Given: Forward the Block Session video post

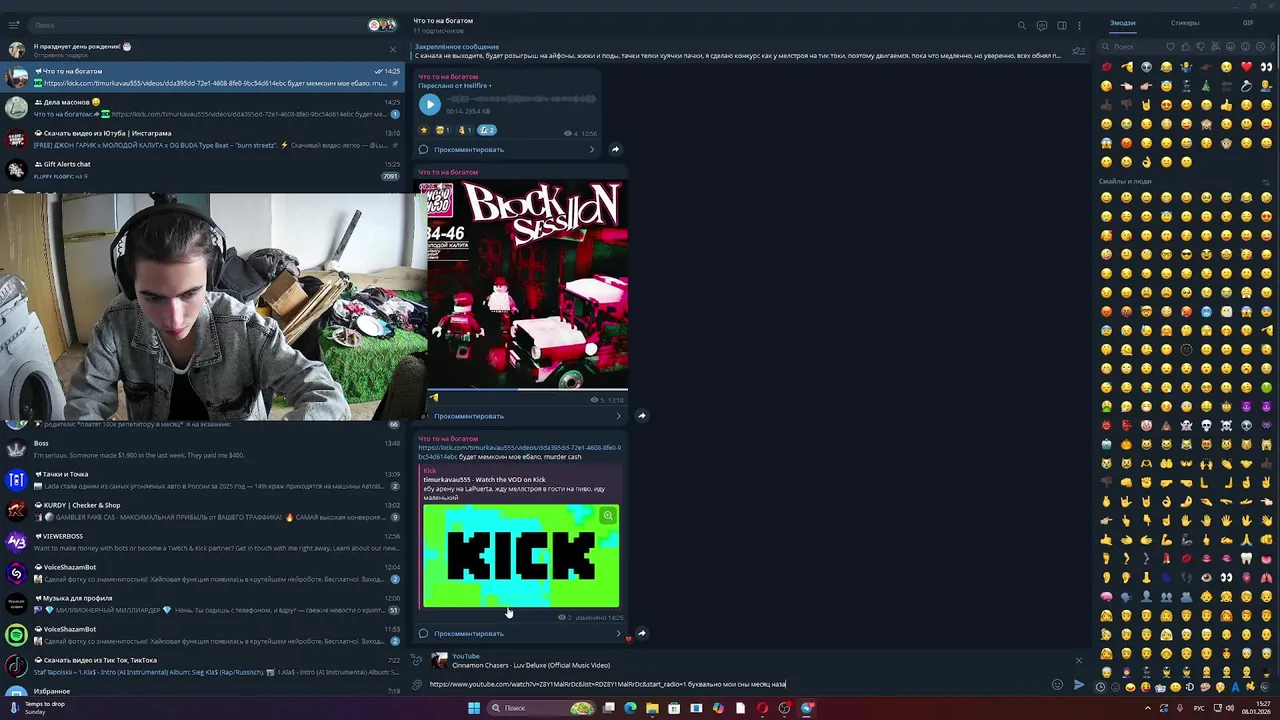Looking at the screenshot, I should coord(642,416).
